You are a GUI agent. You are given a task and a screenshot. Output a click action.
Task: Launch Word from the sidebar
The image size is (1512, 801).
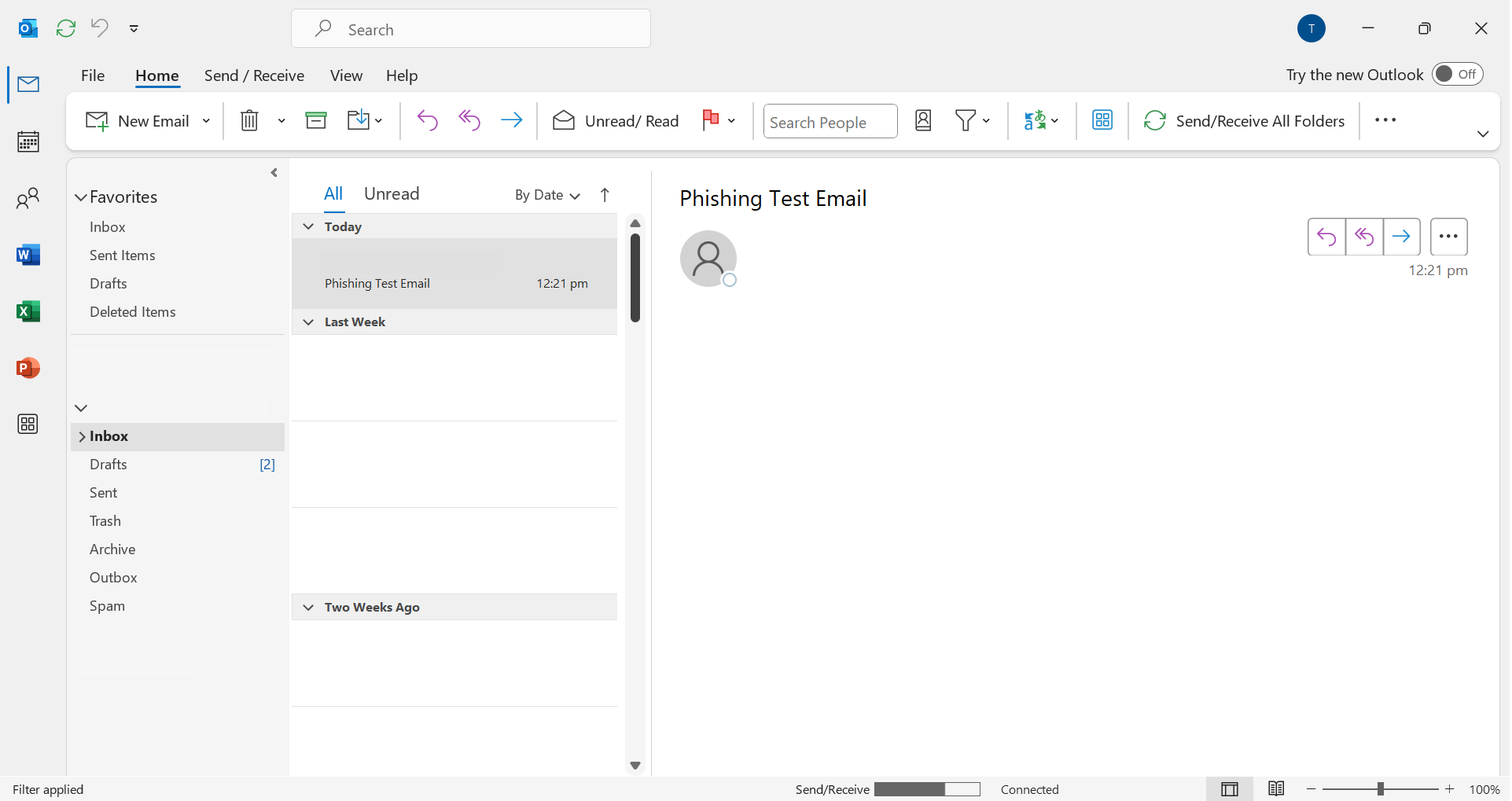(28, 255)
